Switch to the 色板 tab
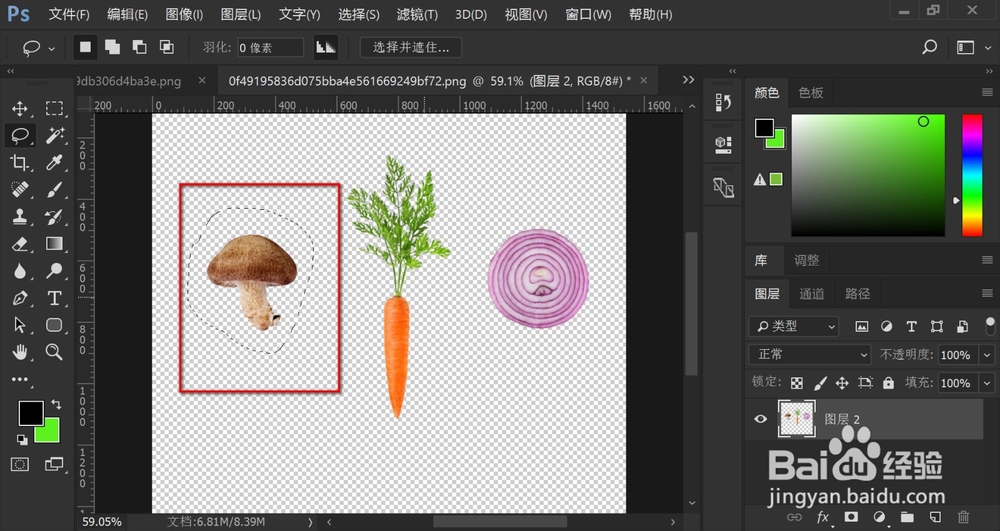The image size is (1000, 531). pos(811,93)
